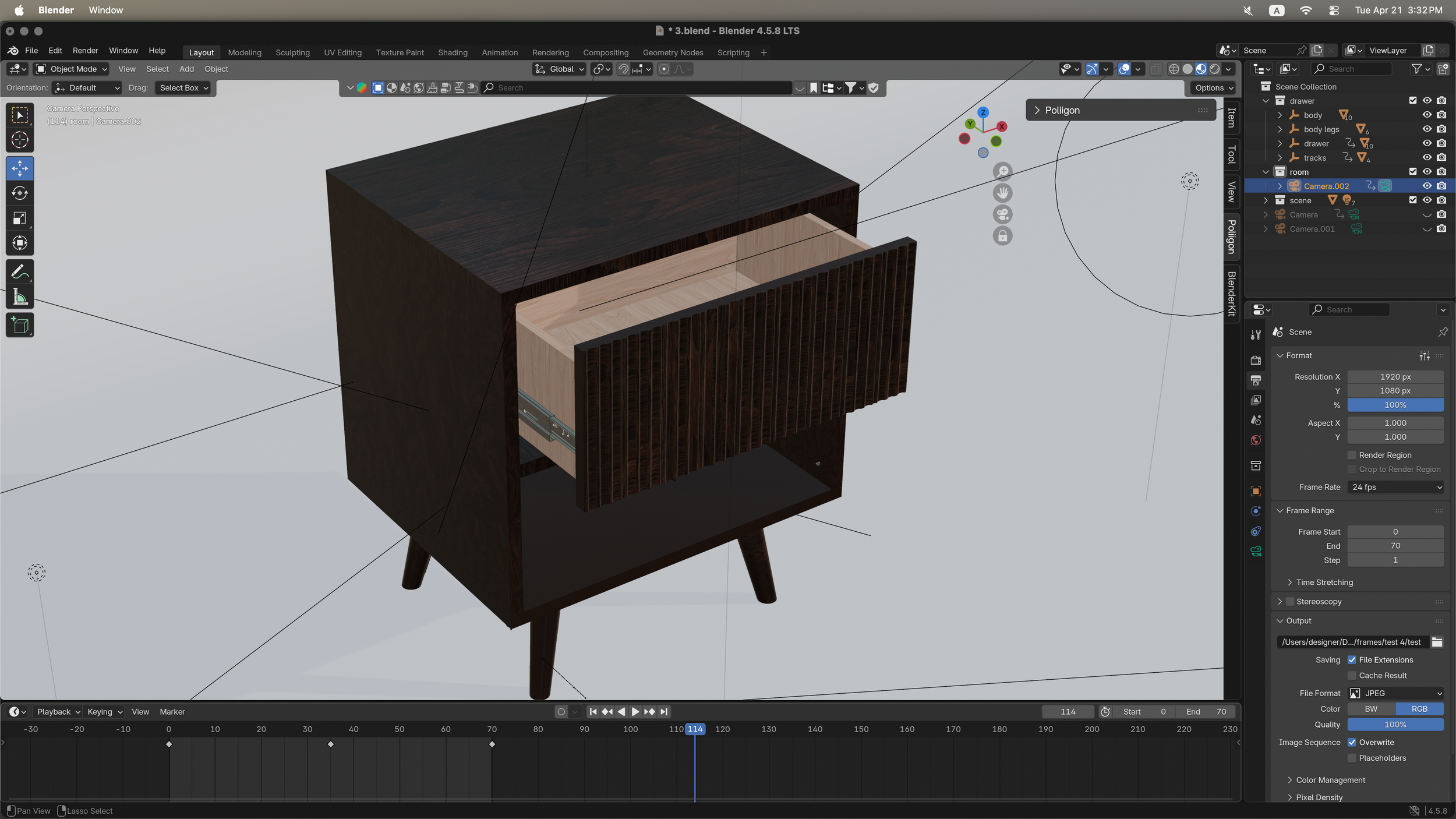
Task: Open the Frame Rate dropdown
Action: click(x=1395, y=487)
